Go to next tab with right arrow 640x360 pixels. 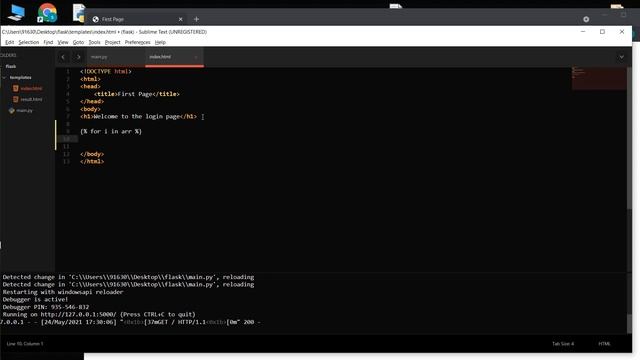click(78, 57)
